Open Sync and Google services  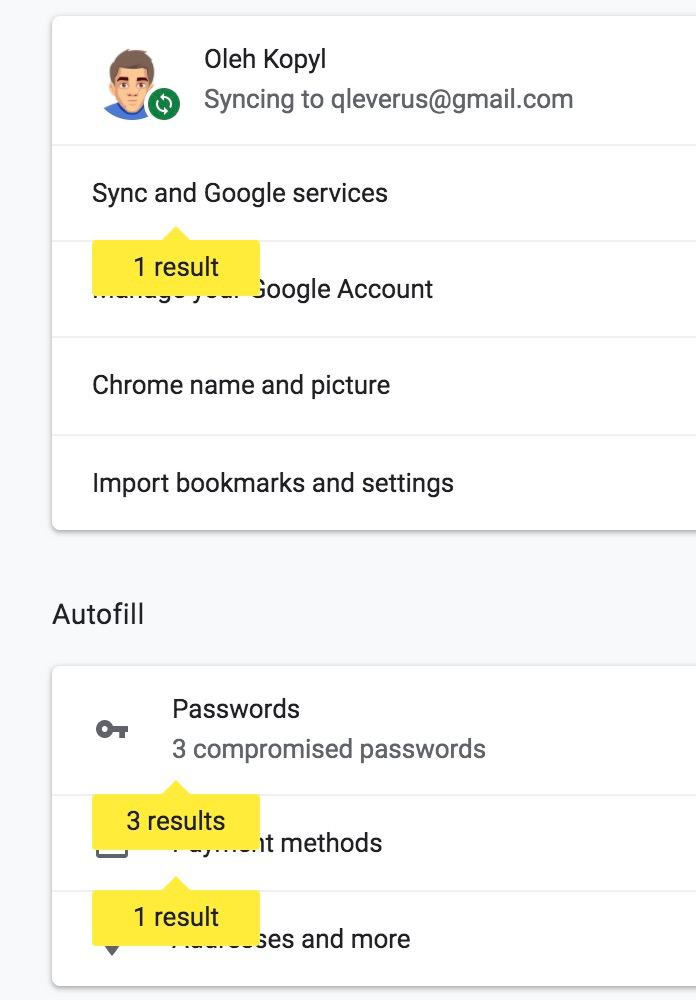coord(374,193)
